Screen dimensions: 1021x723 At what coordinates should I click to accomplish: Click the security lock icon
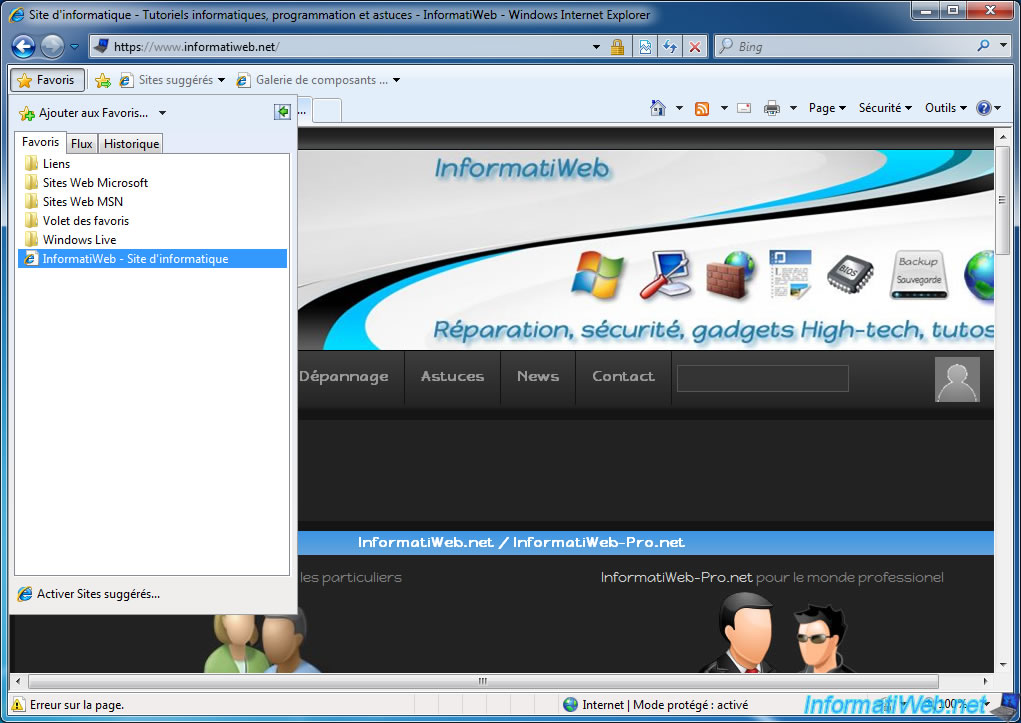point(617,47)
